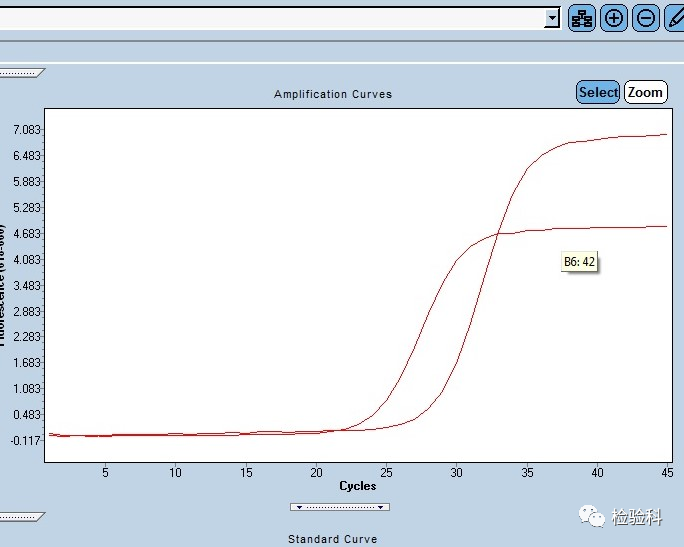Click the B6: 42 tooltip label
The height and width of the screenshot is (547, 684).
[x=579, y=262]
